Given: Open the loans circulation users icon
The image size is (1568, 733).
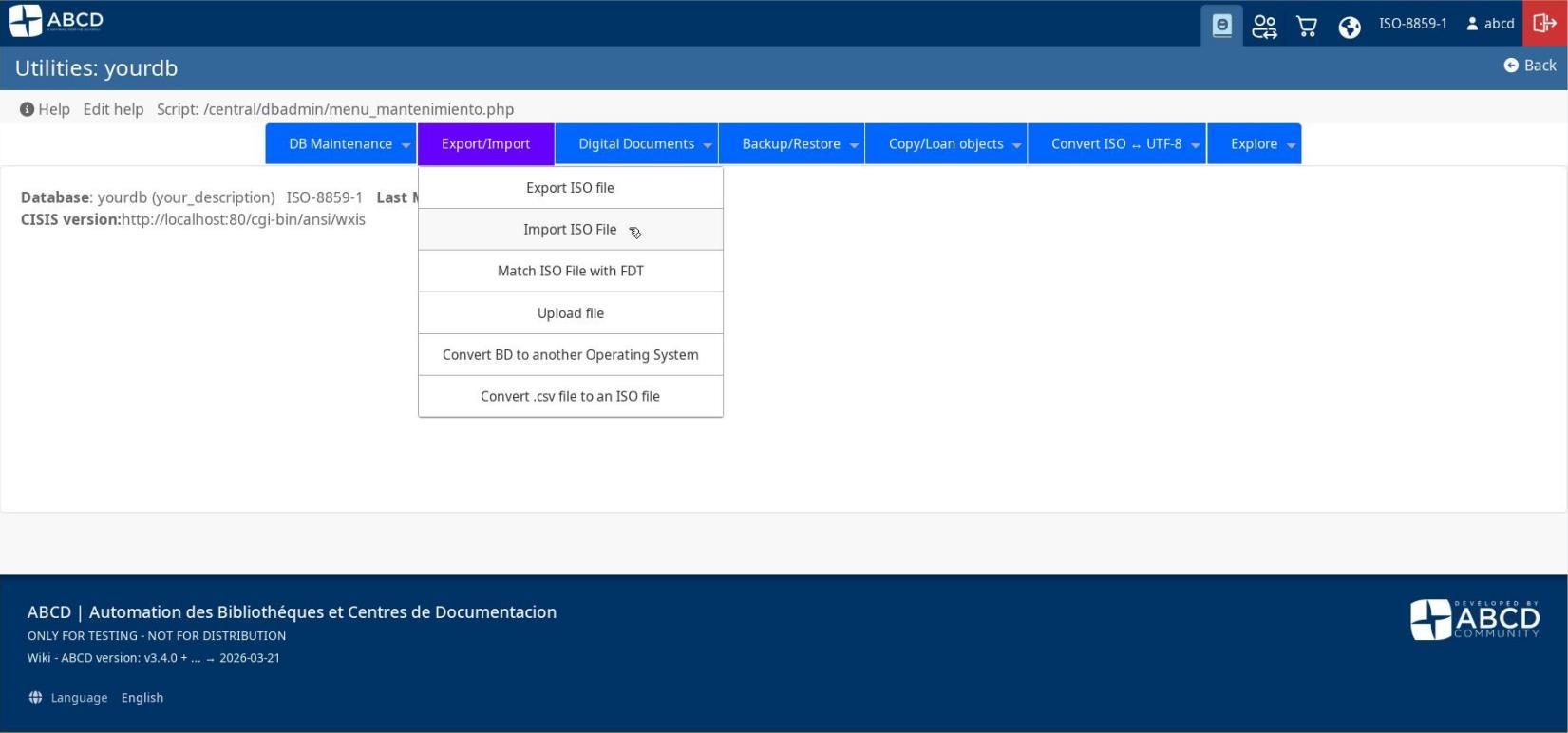Looking at the screenshot, I should coord(1264,26).
